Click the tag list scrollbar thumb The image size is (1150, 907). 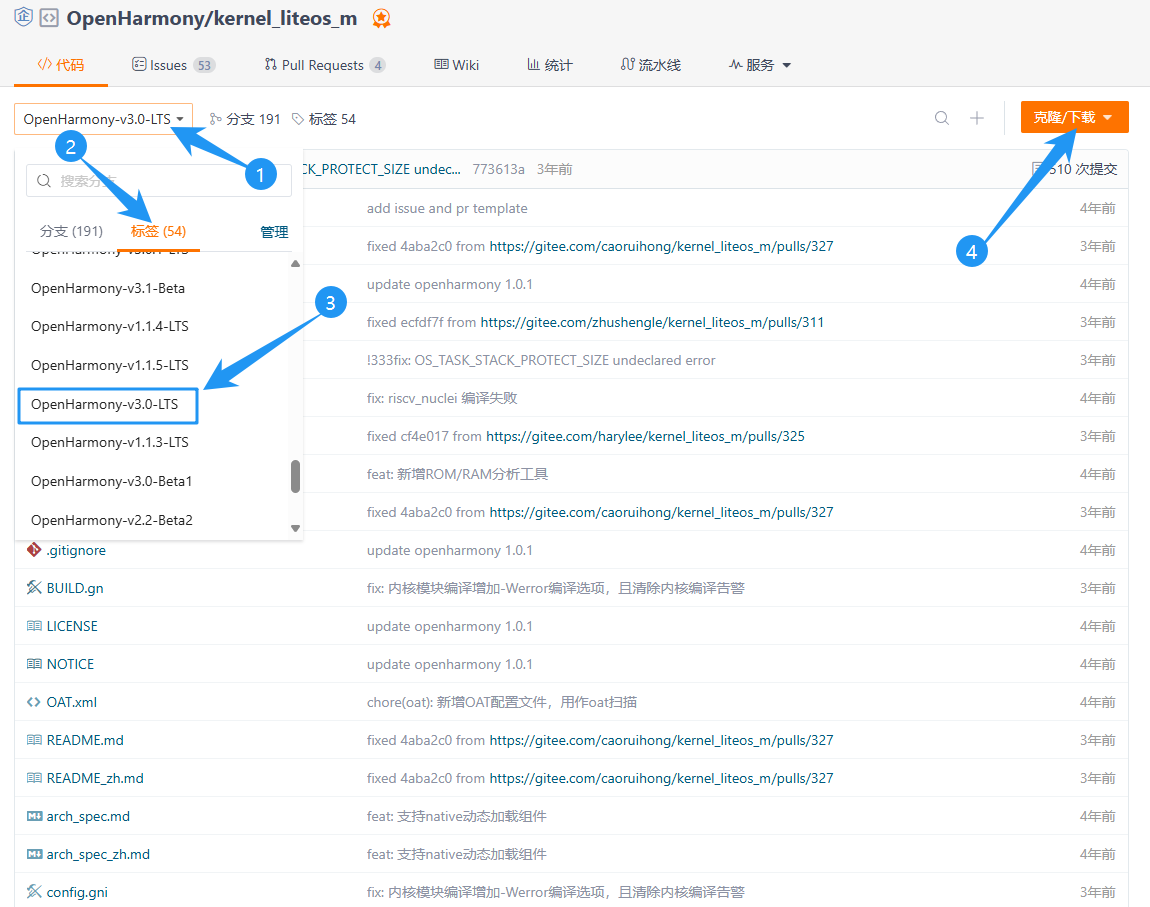[296, 477]
